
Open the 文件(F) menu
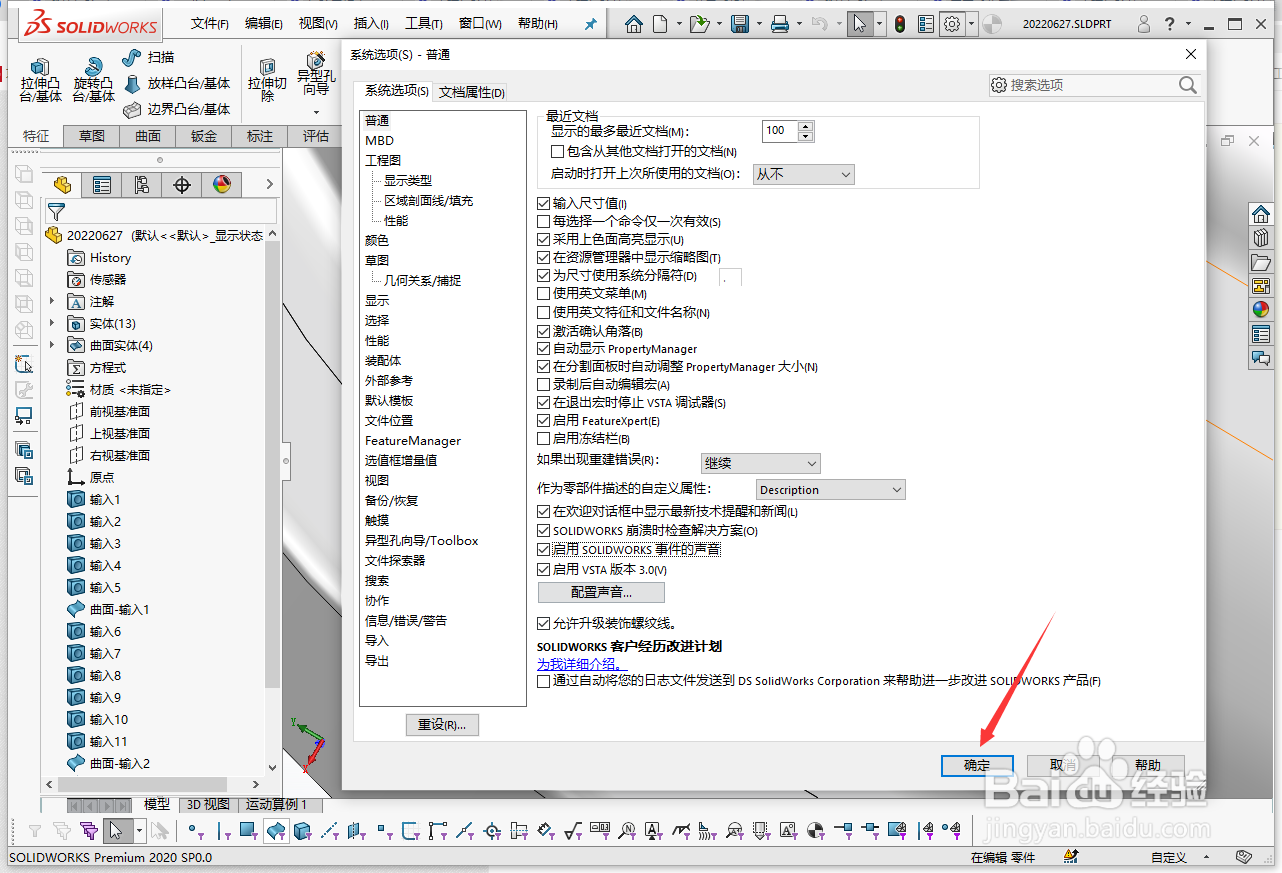click(210, 24)
